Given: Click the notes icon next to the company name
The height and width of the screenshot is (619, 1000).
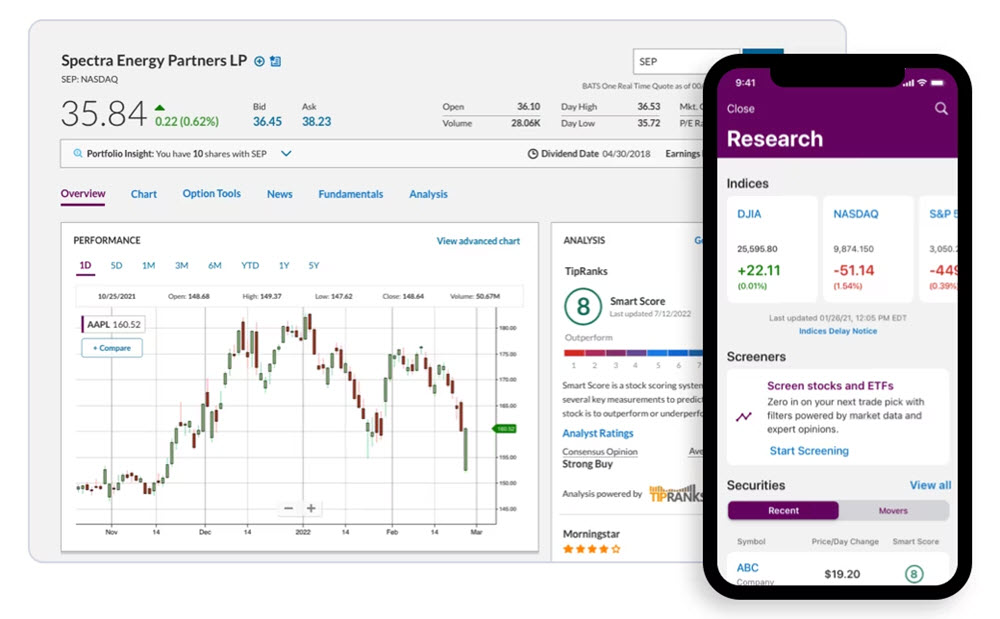Looking at the screenshot, I should pyautogui.click(x=277, y=60).
